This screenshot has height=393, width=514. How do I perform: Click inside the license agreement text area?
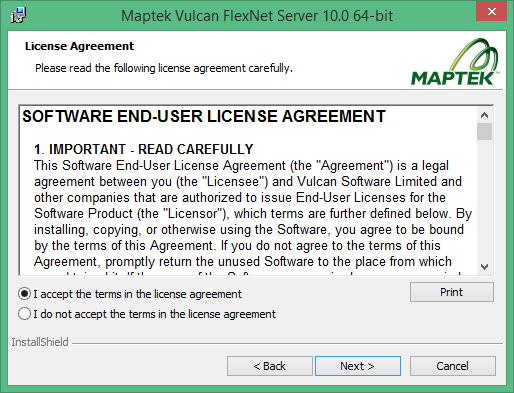248,190
